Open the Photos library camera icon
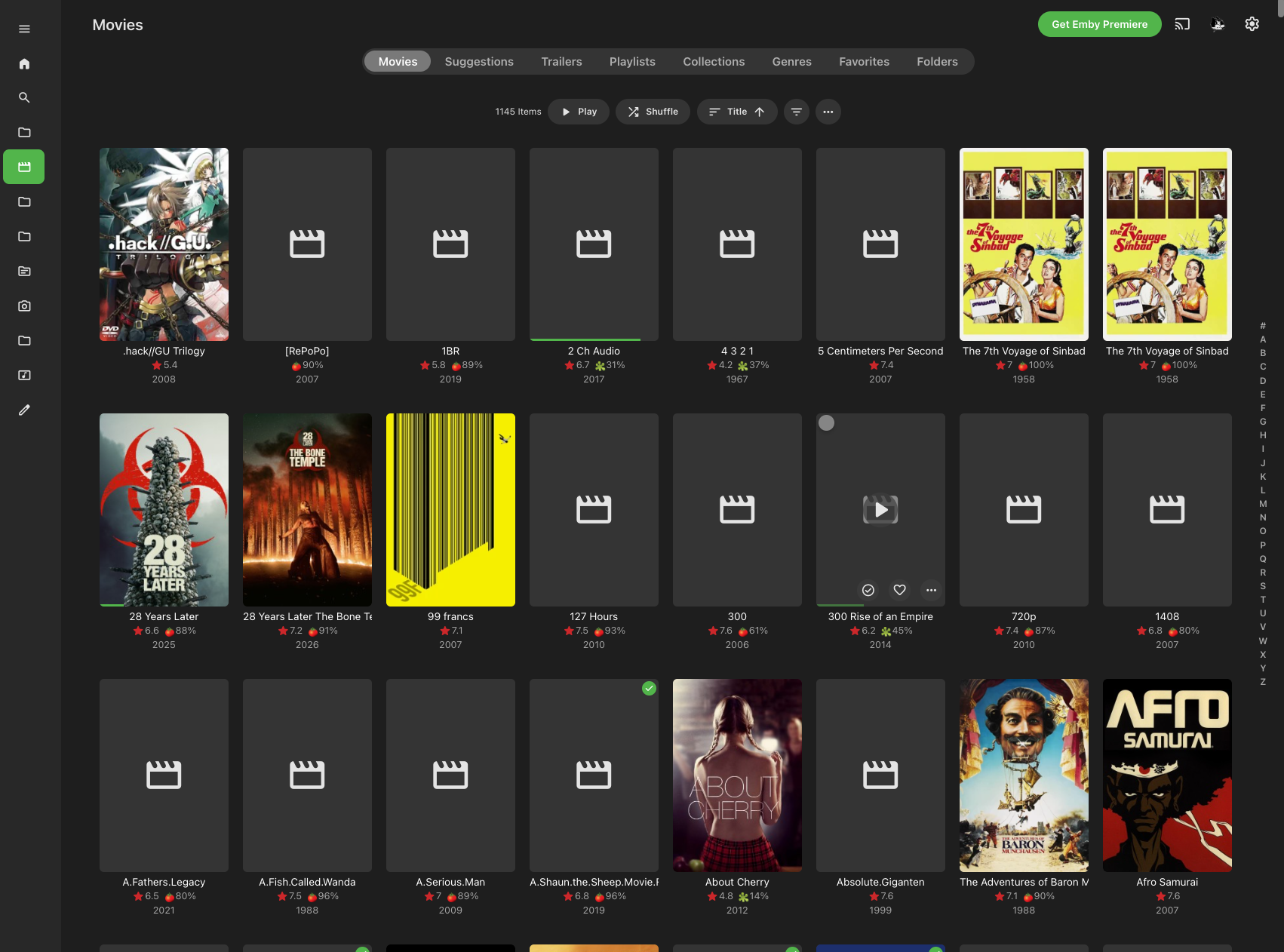The image size is (1284, 952). pyautogui.click(x=24, y=306)
